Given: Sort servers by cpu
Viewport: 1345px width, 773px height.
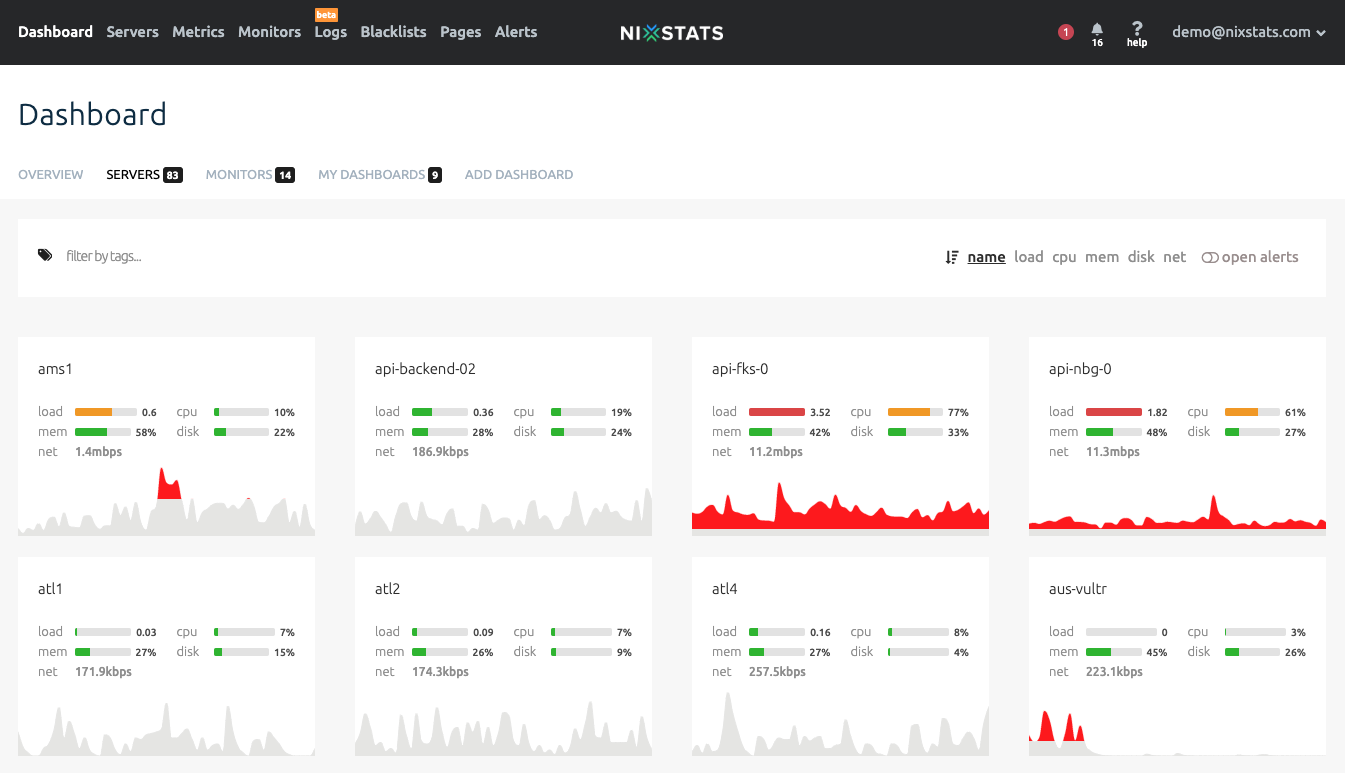Looking at the screenshot, I should click(1064, 257).
